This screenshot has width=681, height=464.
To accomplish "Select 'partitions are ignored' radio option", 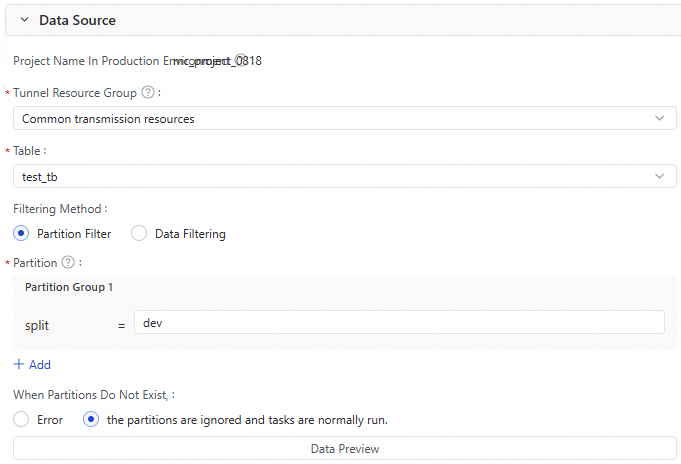I will pyautogui.click(x=91, y=420).
